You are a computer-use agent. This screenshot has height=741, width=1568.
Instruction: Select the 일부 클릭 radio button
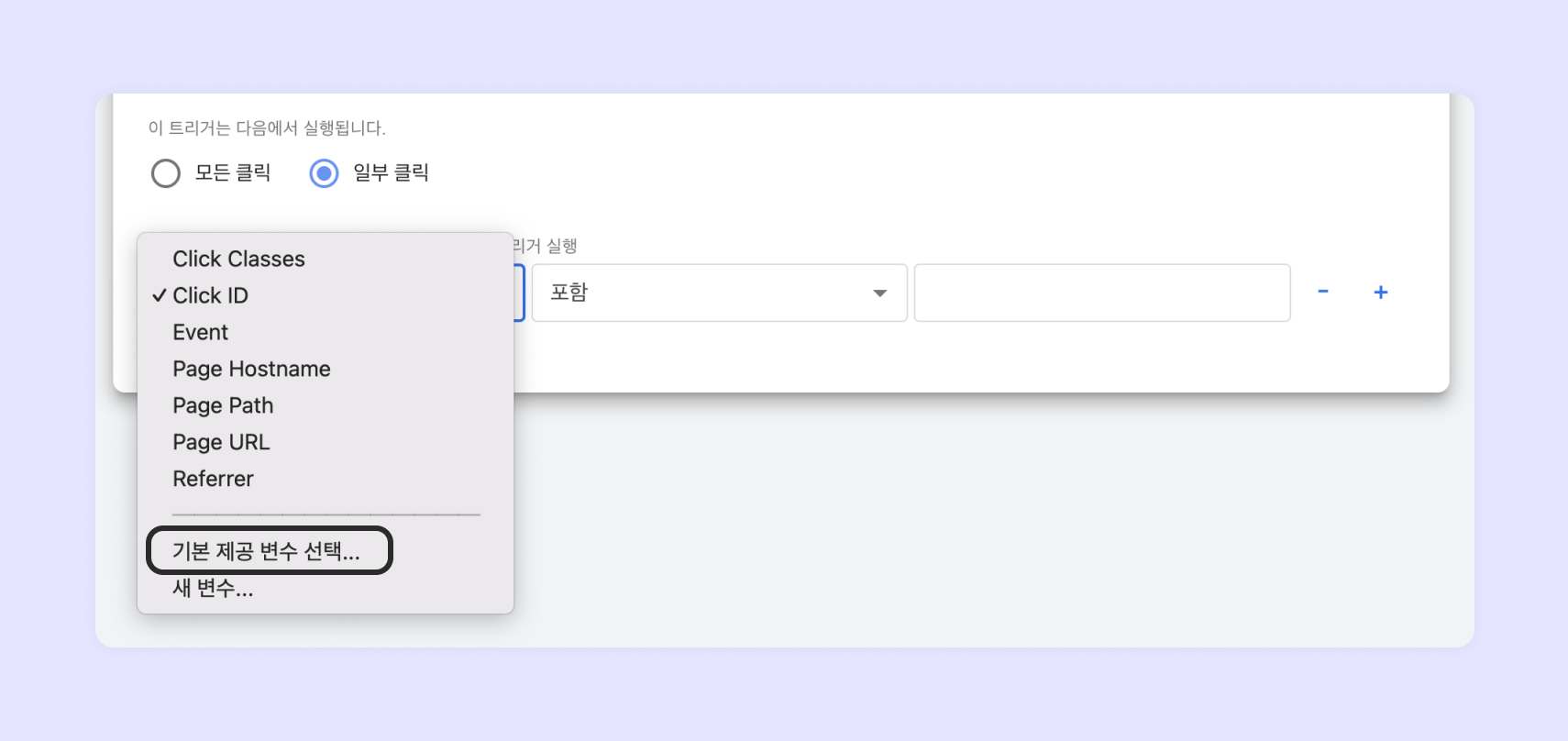tap(324, 173)
